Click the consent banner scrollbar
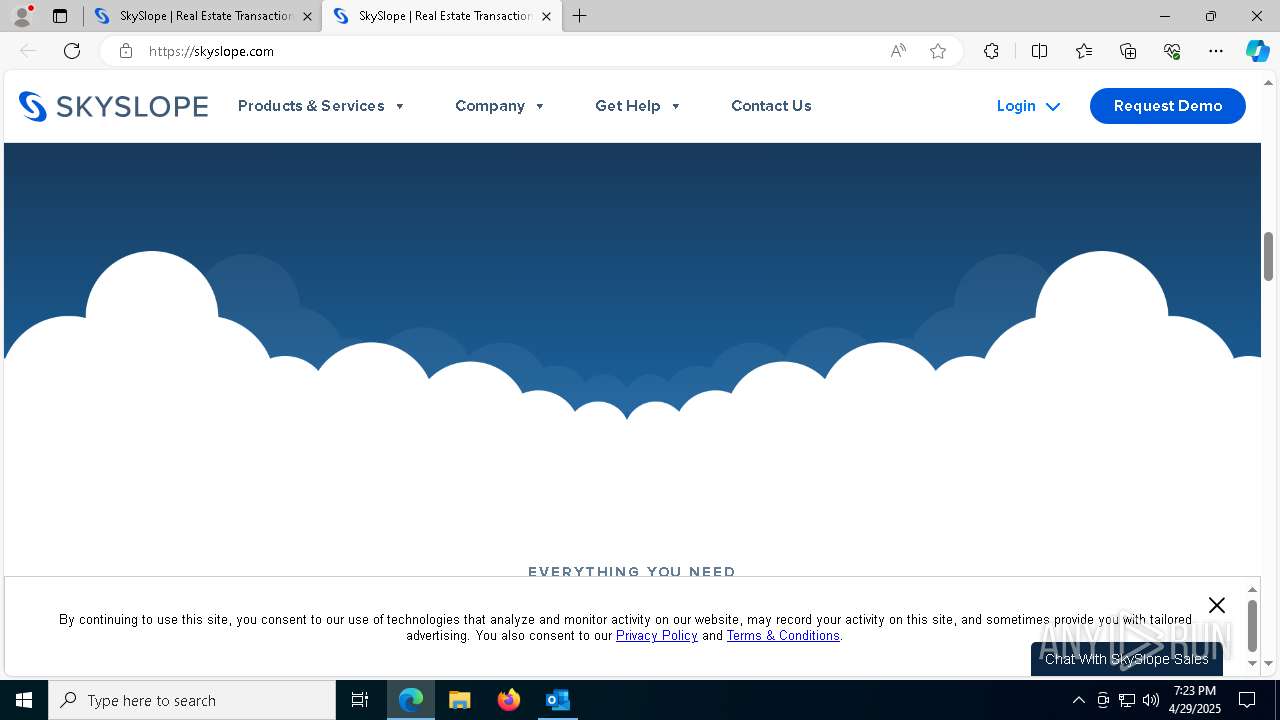The width and height of the screenshot is (1280, 720). [1252, 626]
